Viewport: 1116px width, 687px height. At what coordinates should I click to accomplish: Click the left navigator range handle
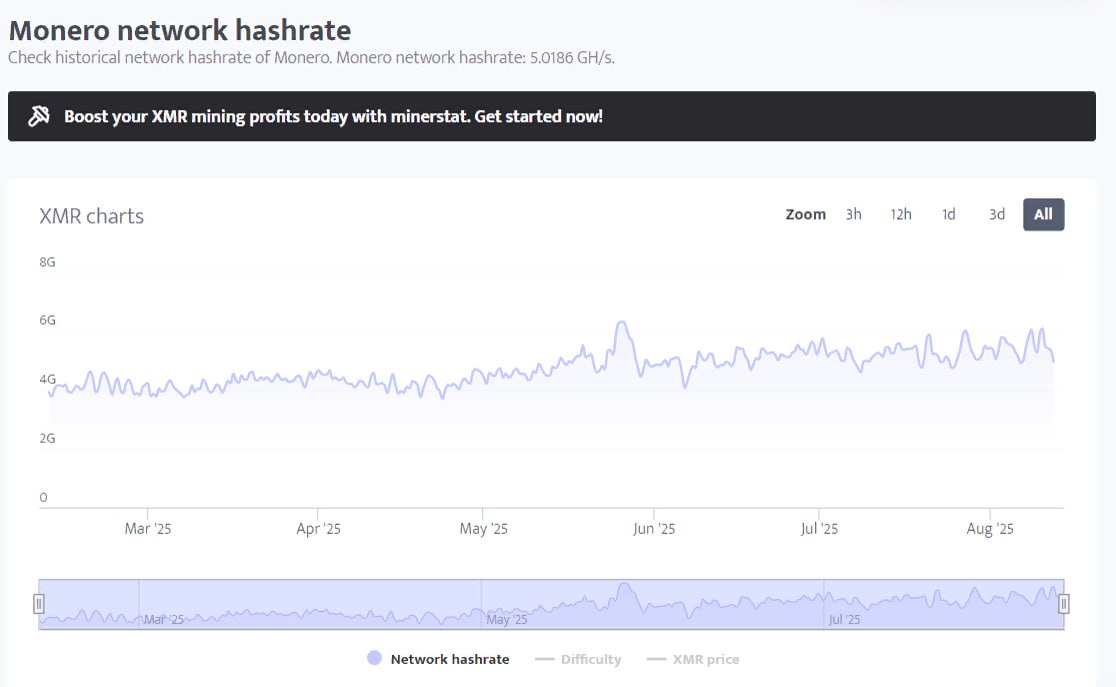(x=38, y=604)
